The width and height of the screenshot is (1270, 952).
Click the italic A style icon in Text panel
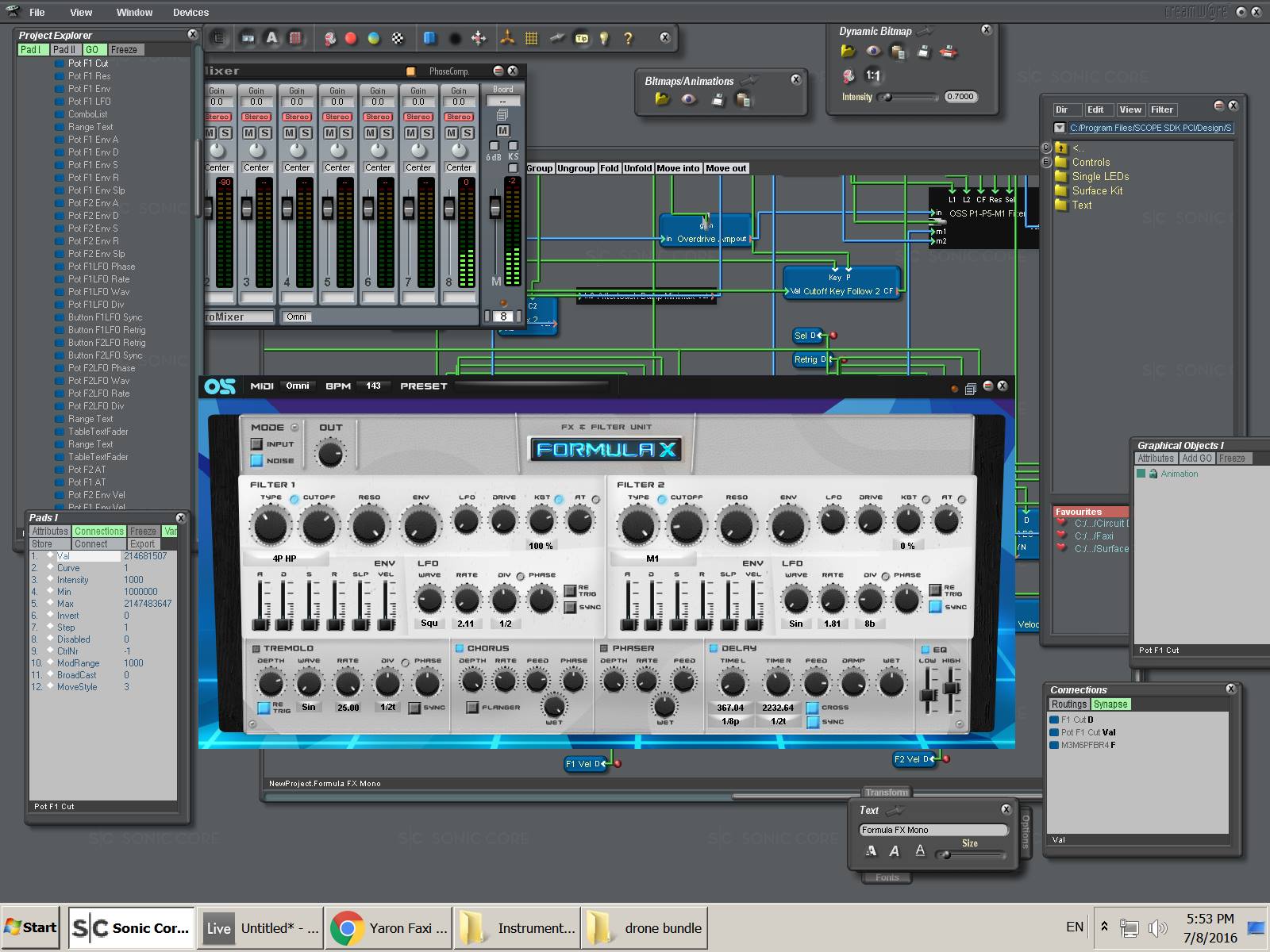[895, 851]
